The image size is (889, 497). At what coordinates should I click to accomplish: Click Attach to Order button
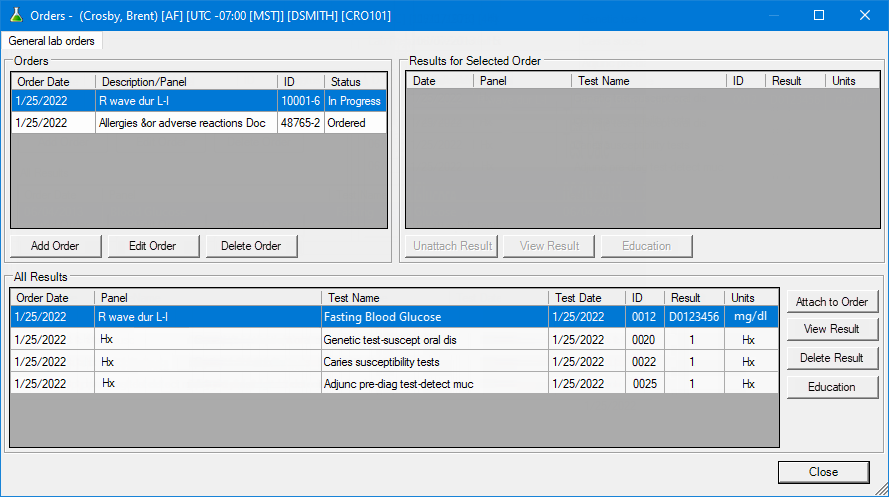[x=831, y=302]
